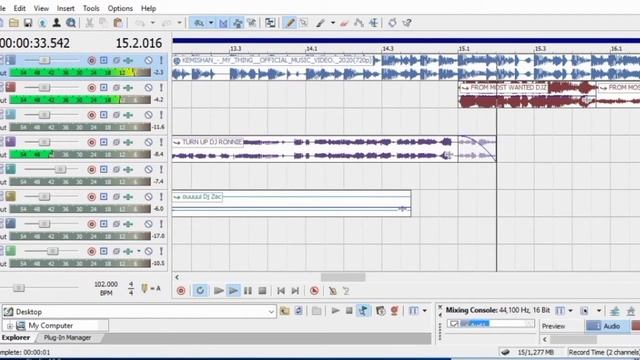640x360 pixels.
Task: Click the Paste clipboard icon
Action: point(118,23)
